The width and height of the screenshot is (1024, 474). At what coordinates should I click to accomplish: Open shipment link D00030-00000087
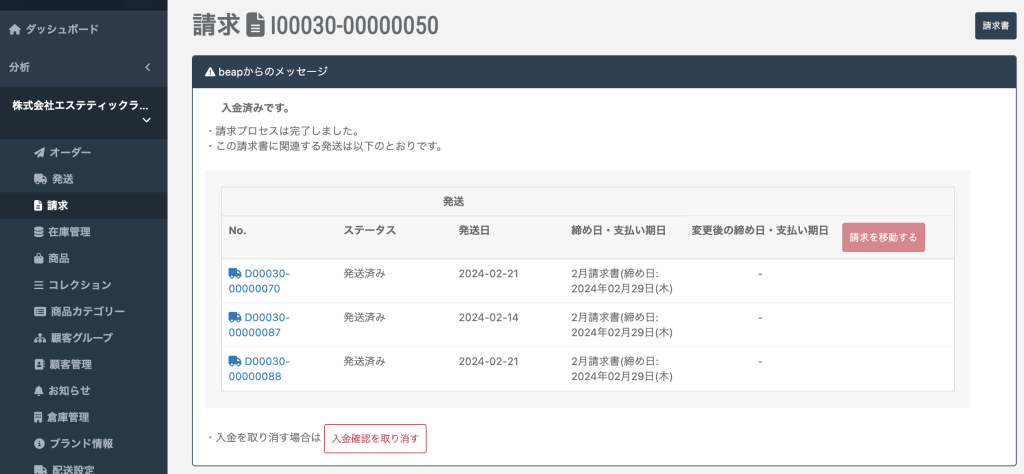click(259, 325)
